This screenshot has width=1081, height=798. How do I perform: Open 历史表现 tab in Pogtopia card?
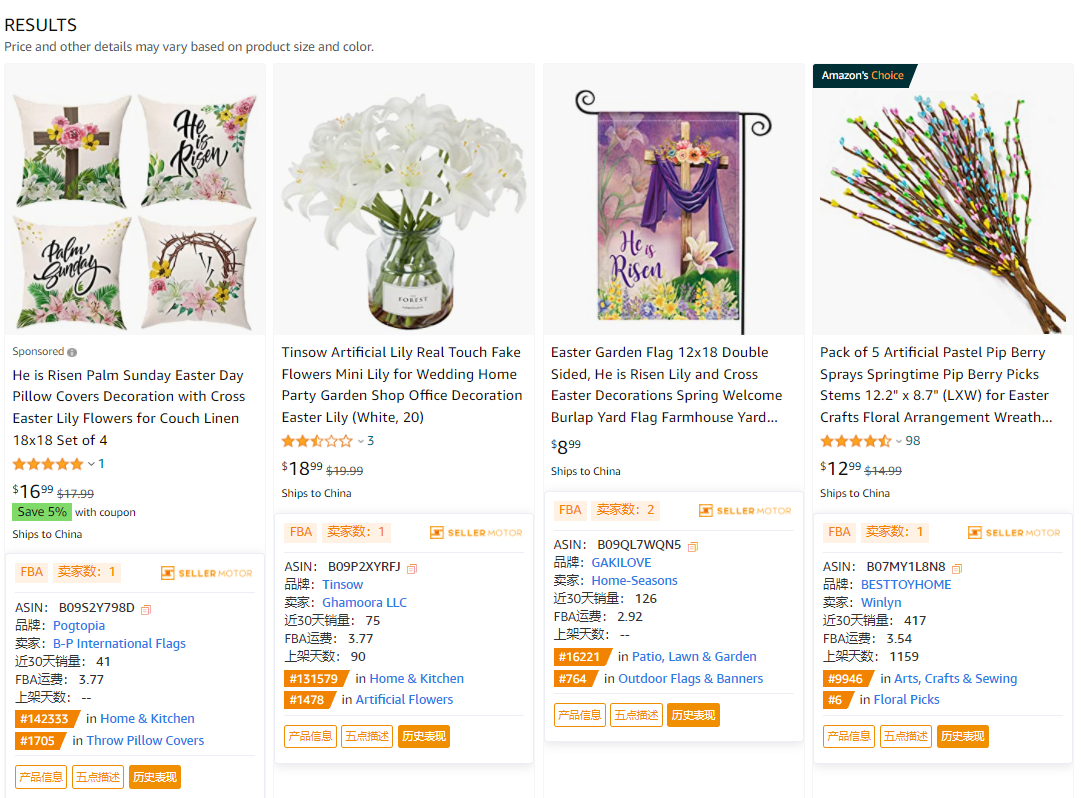click(x=155, y=777)
